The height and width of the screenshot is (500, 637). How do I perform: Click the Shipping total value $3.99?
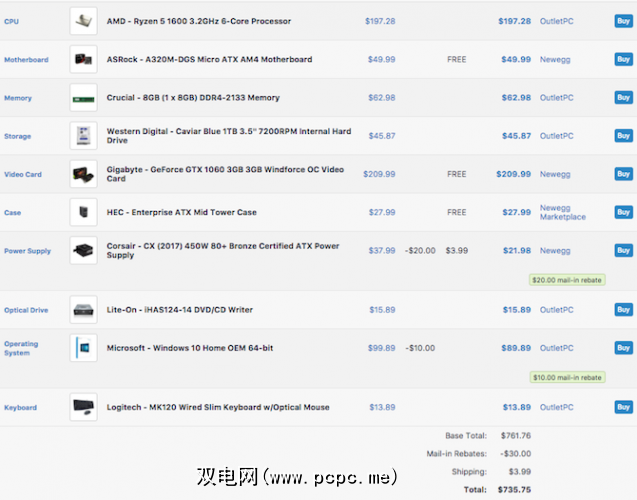(x=520, y=472)
